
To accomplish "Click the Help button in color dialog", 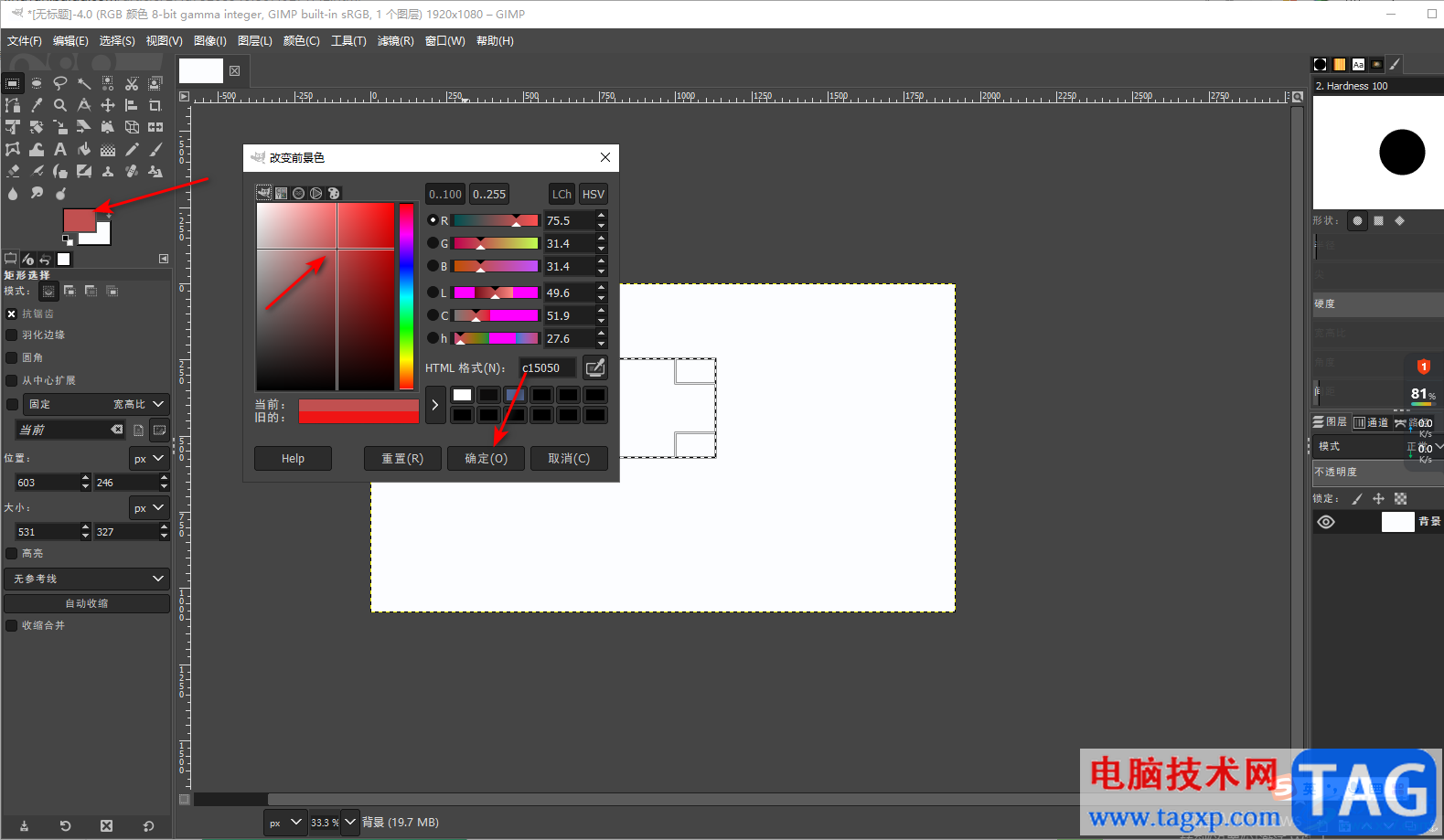I will click(293, 458).
